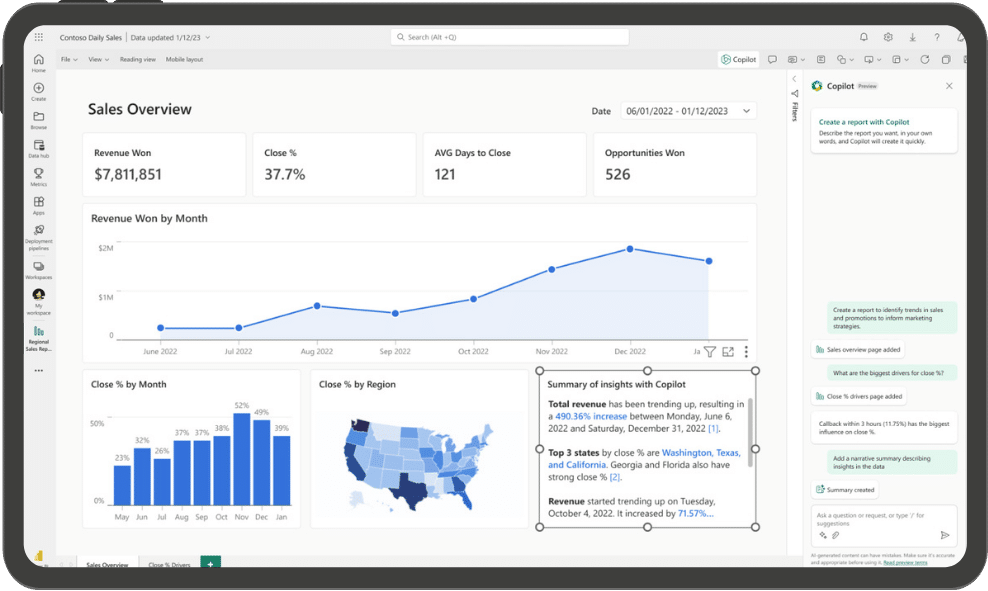Screen dimensions: 988x591
Task: Toggle the Copilot pane button
Action: tap(738, 59)
